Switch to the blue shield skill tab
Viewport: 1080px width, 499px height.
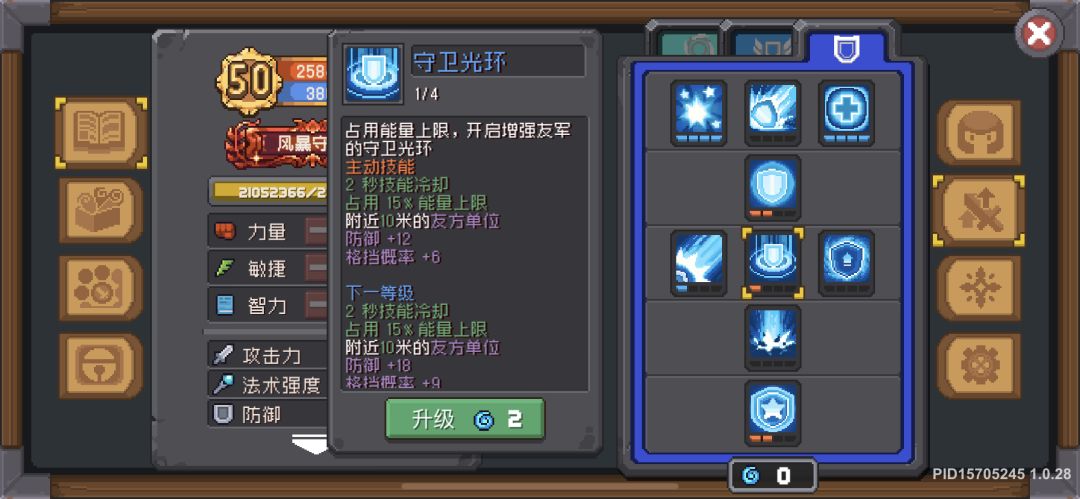pyautogui.click(x=846, y=50)
